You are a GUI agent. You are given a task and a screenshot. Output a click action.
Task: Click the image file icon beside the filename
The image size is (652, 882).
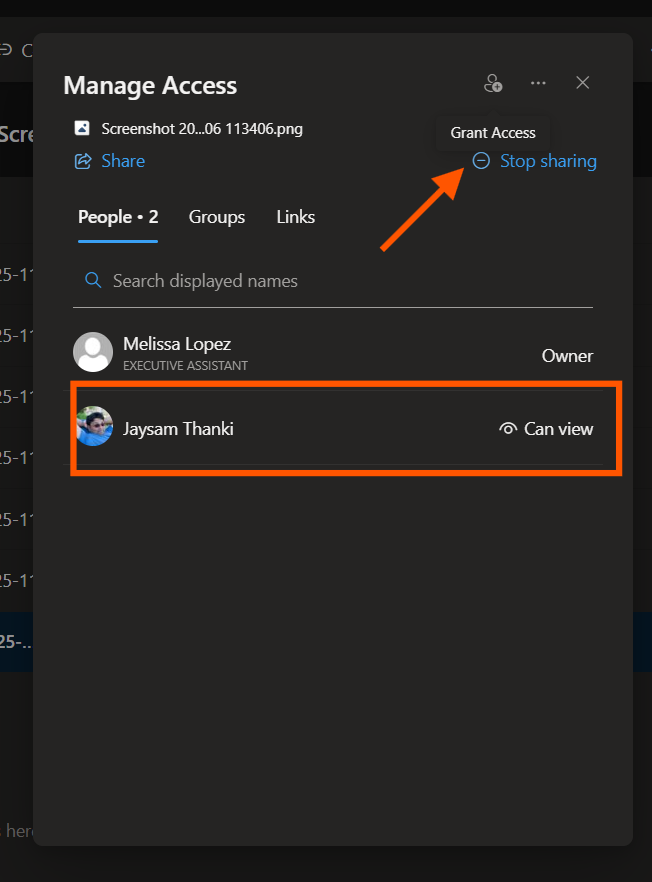[x=83, y=129]
